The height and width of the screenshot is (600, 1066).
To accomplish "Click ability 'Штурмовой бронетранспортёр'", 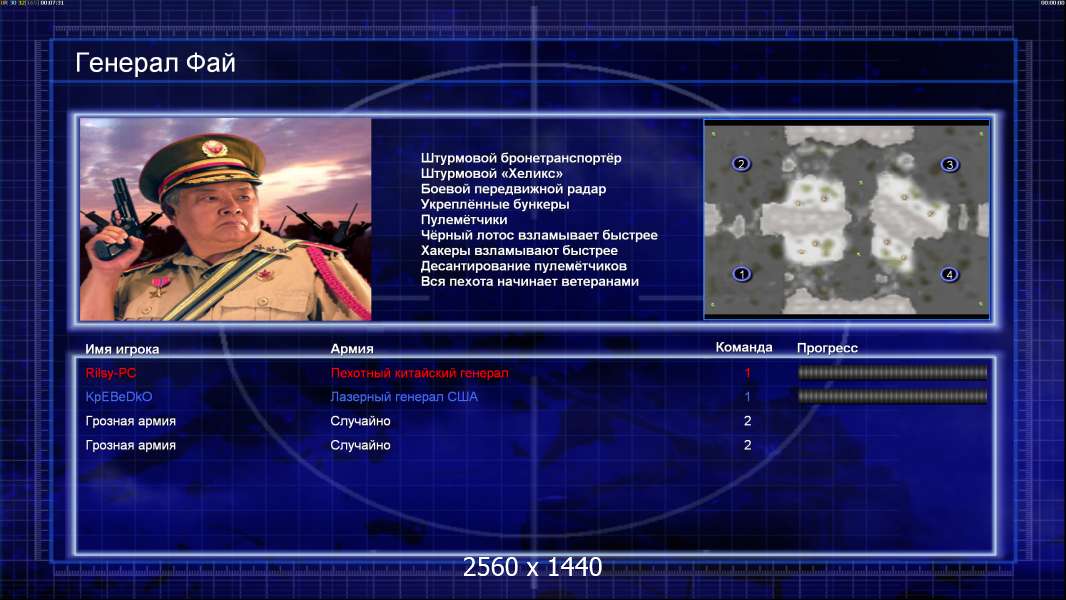I will (x=521, y=158).
